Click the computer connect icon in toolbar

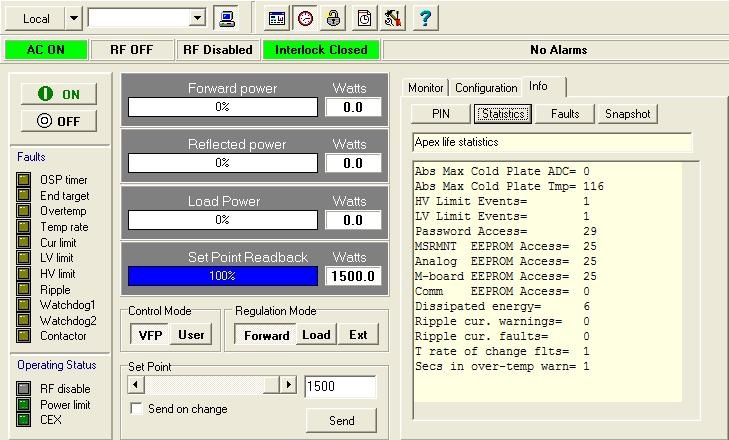click(227, 18)
